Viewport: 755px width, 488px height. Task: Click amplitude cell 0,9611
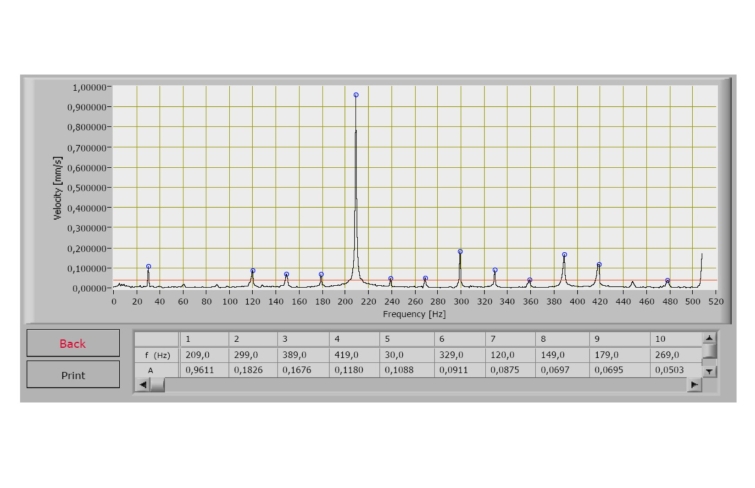coord(204,370)
